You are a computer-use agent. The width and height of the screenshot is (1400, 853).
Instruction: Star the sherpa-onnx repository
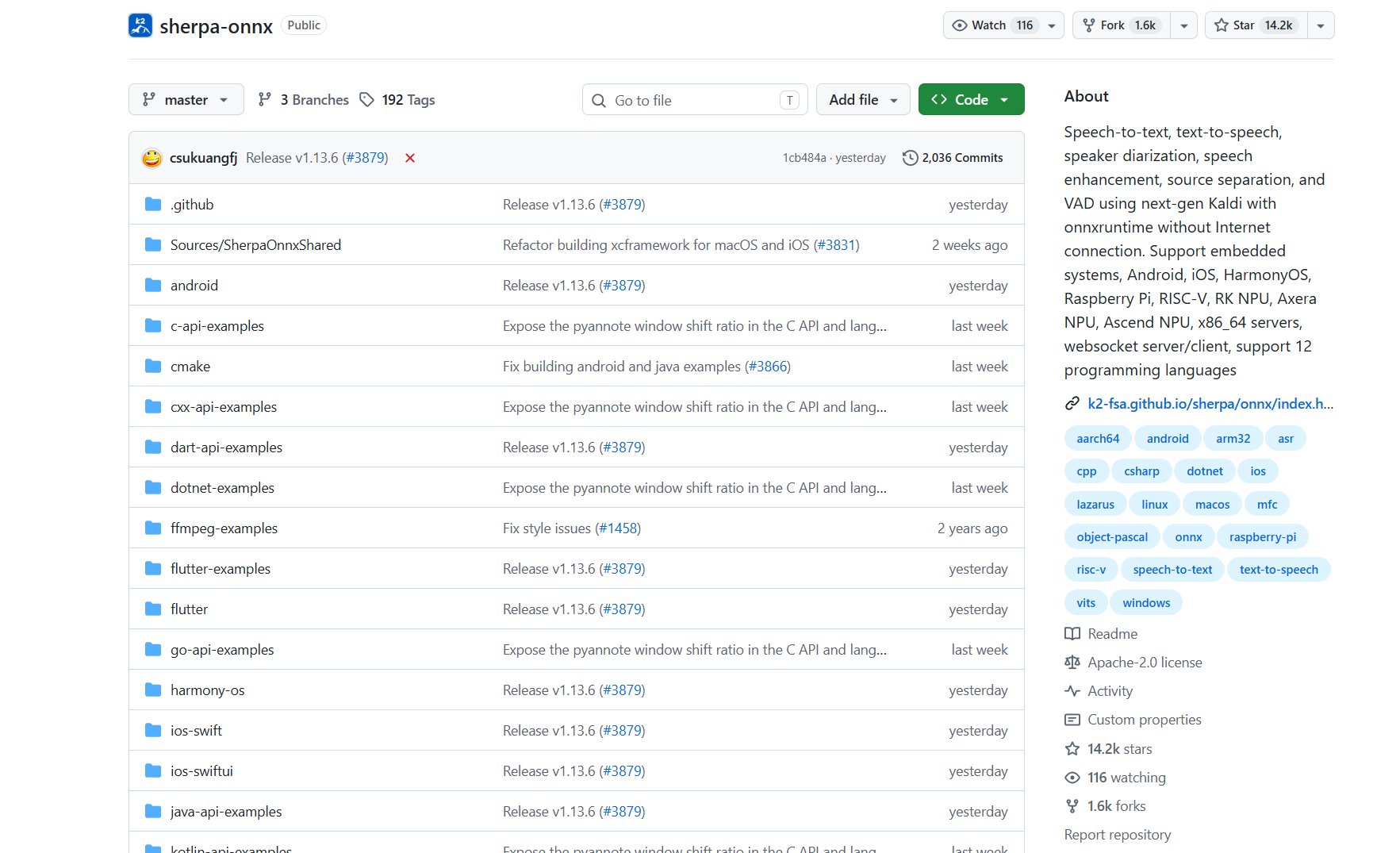click(x=1256, y=25)
